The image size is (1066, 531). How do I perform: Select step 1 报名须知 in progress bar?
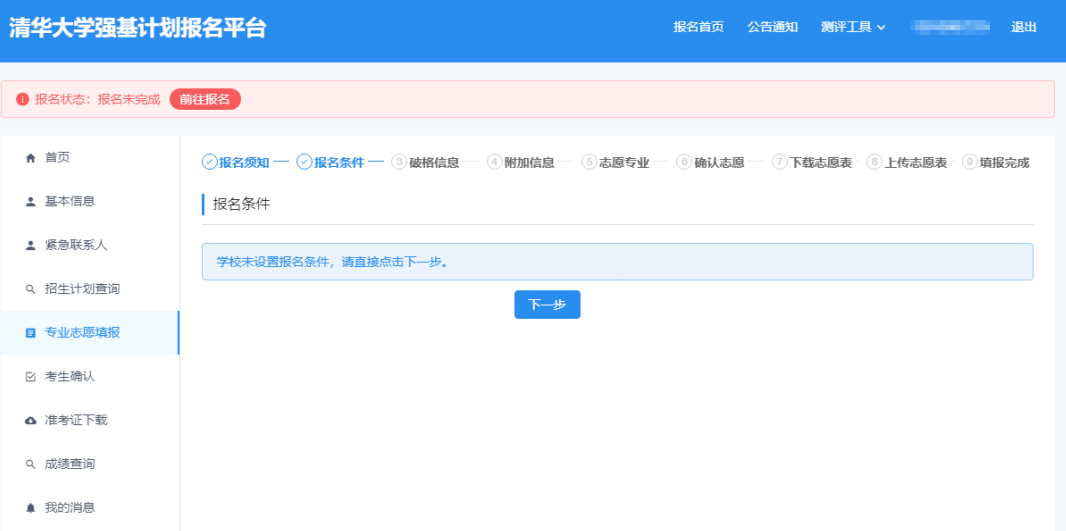[236, 162]
